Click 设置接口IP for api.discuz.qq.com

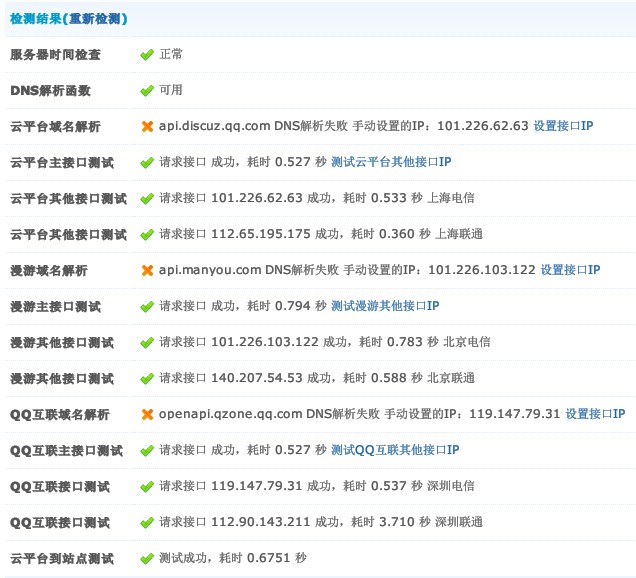click(563, 126)
